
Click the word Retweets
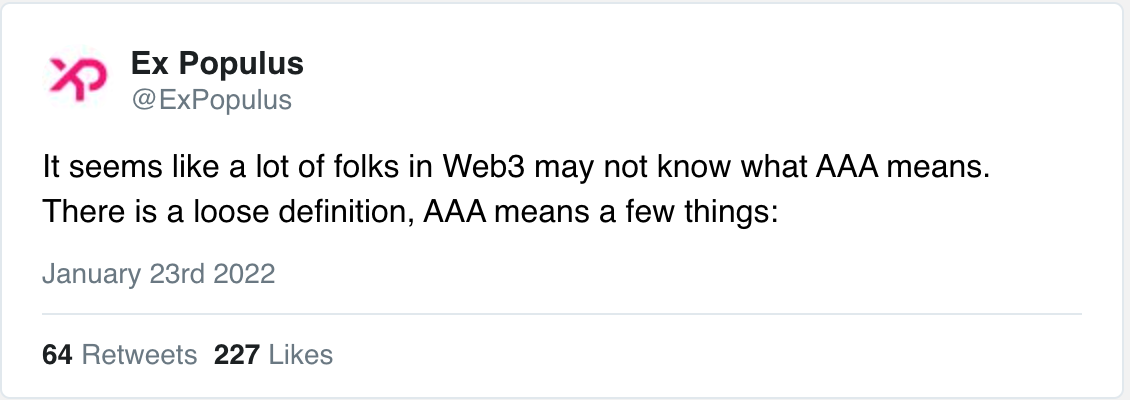[x=139, y=355]
